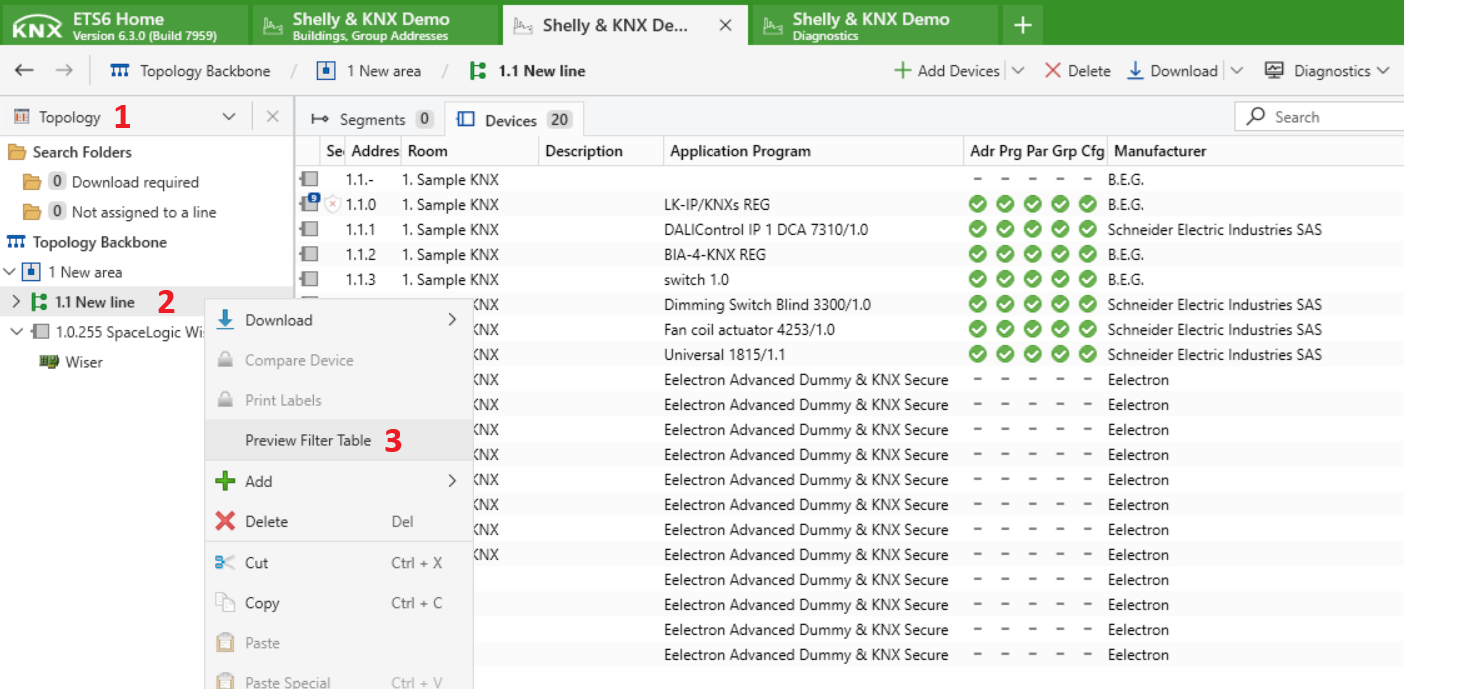Open the Add Devices dropdown arrow
The image size is (1473, 689).
[x=1018, y=71]
